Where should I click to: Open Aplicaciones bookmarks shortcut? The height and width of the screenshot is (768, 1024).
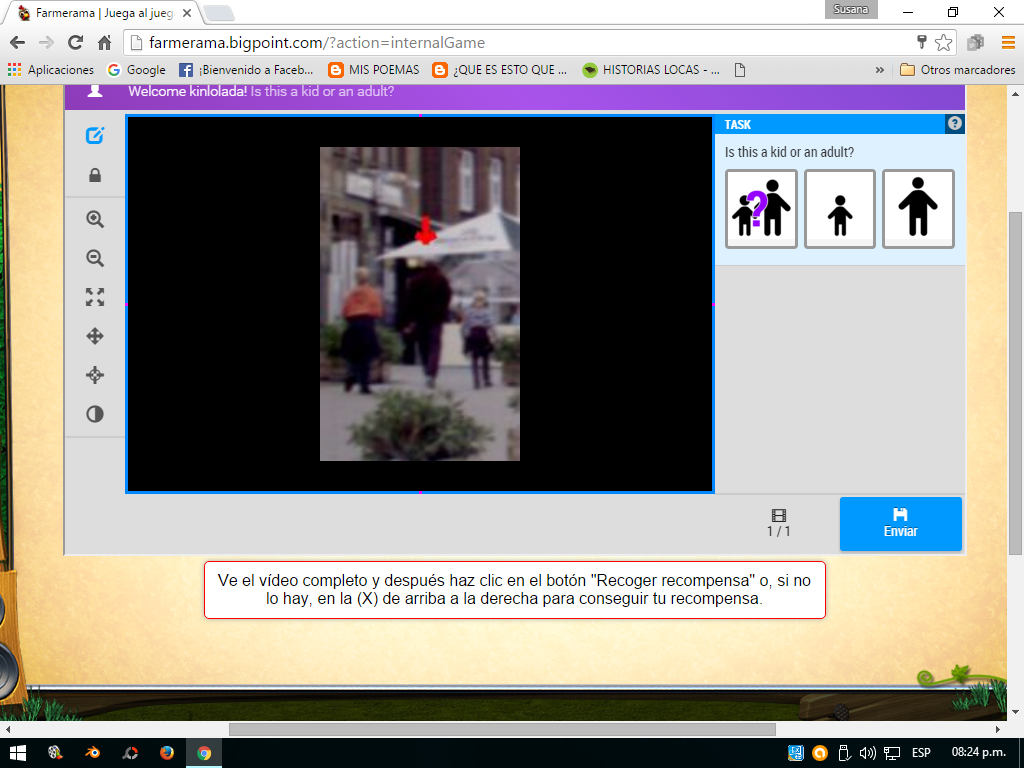(x=50, y=70)
